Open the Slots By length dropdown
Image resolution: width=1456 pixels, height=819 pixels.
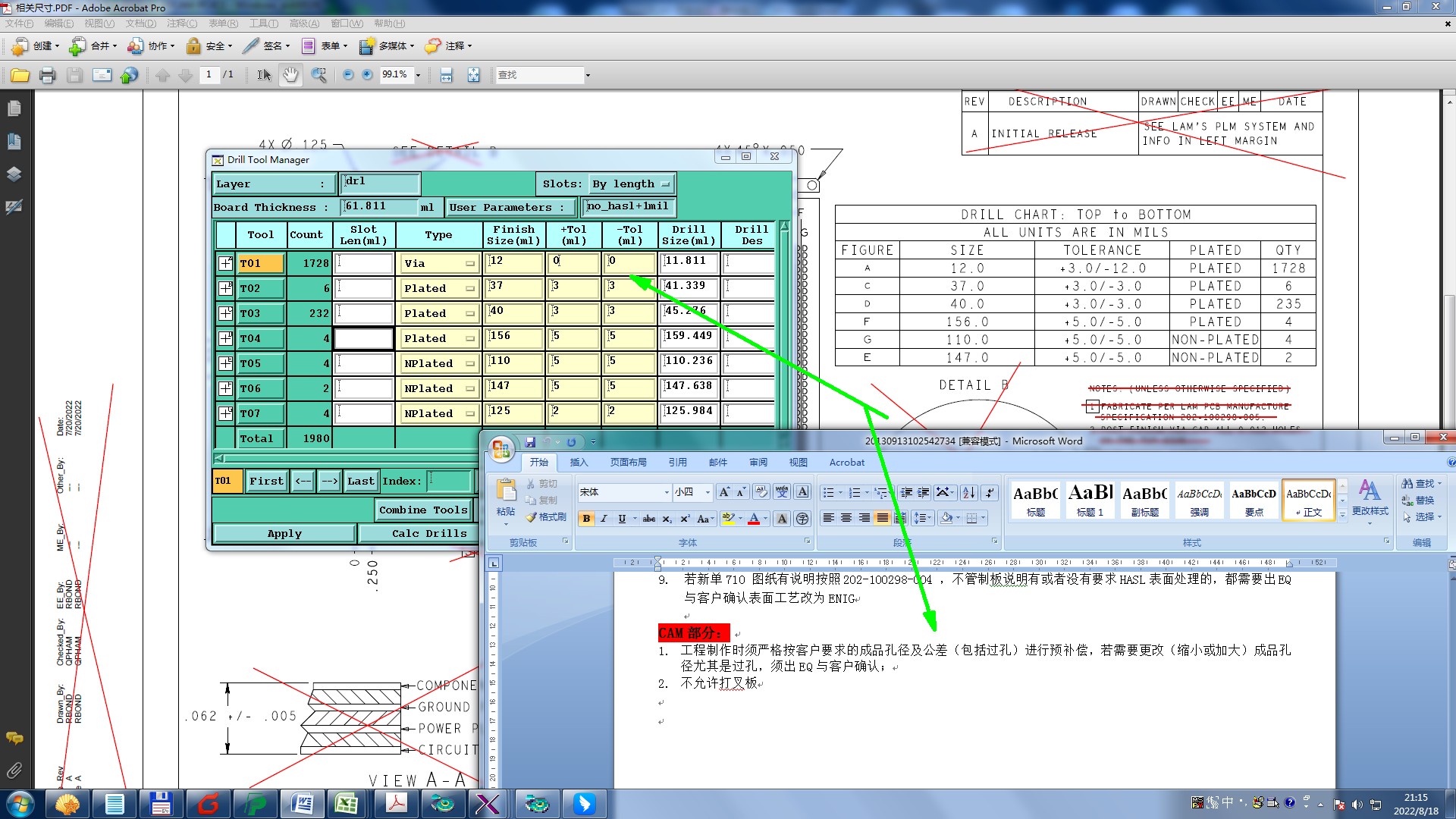tap(665, 184)
